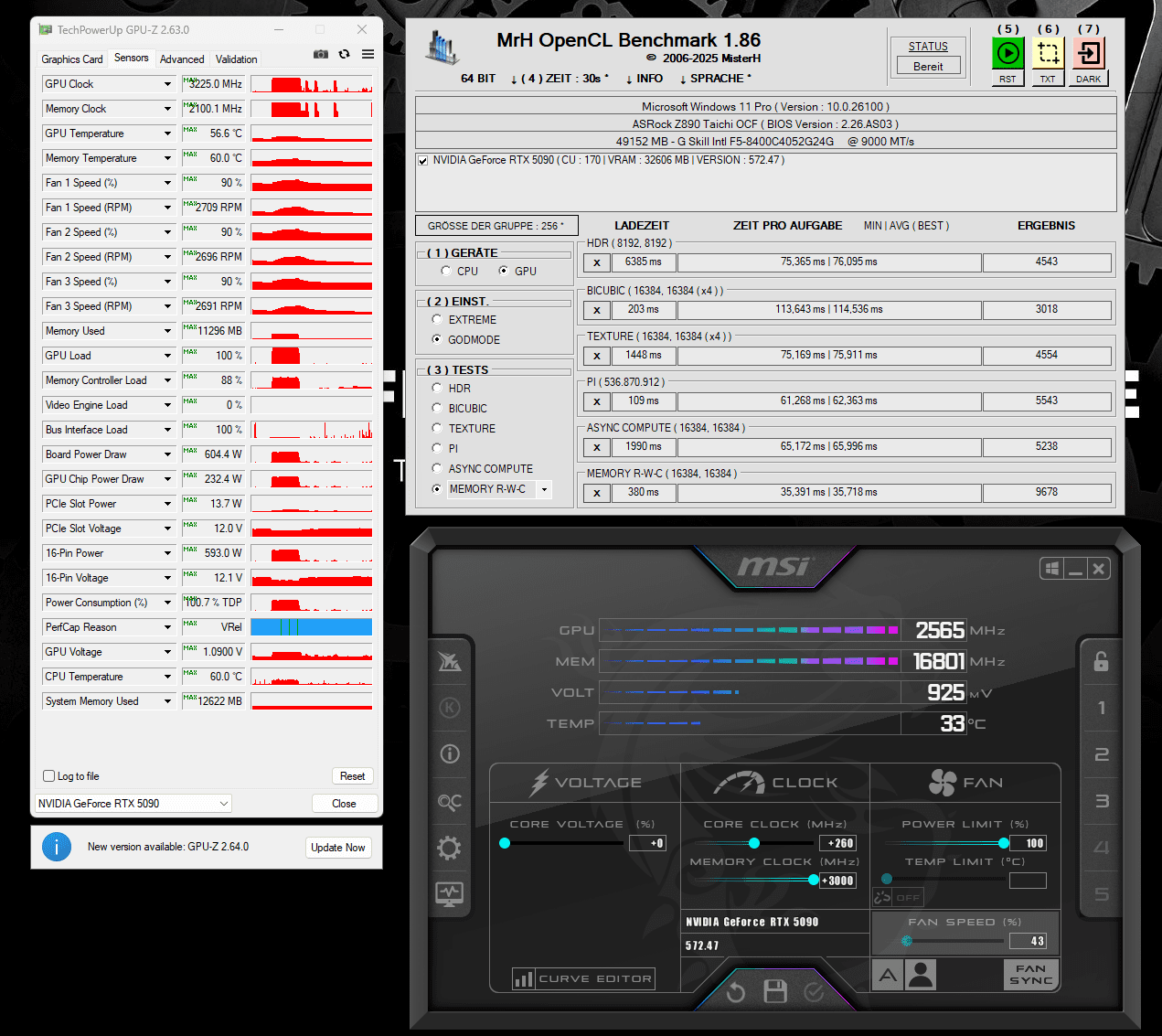Open Afterburner information icon
1162x1036 pixels.
449,753
